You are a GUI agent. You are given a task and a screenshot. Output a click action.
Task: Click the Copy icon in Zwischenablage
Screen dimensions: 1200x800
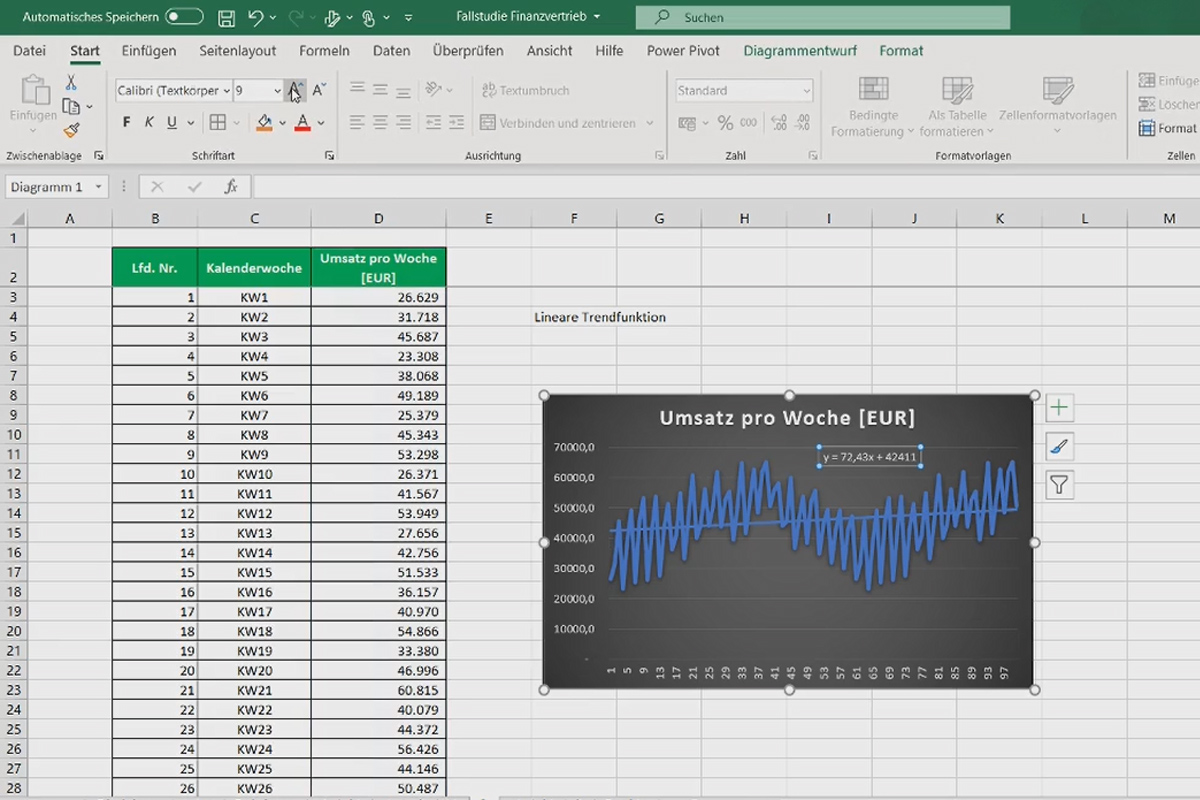[70, 106]
